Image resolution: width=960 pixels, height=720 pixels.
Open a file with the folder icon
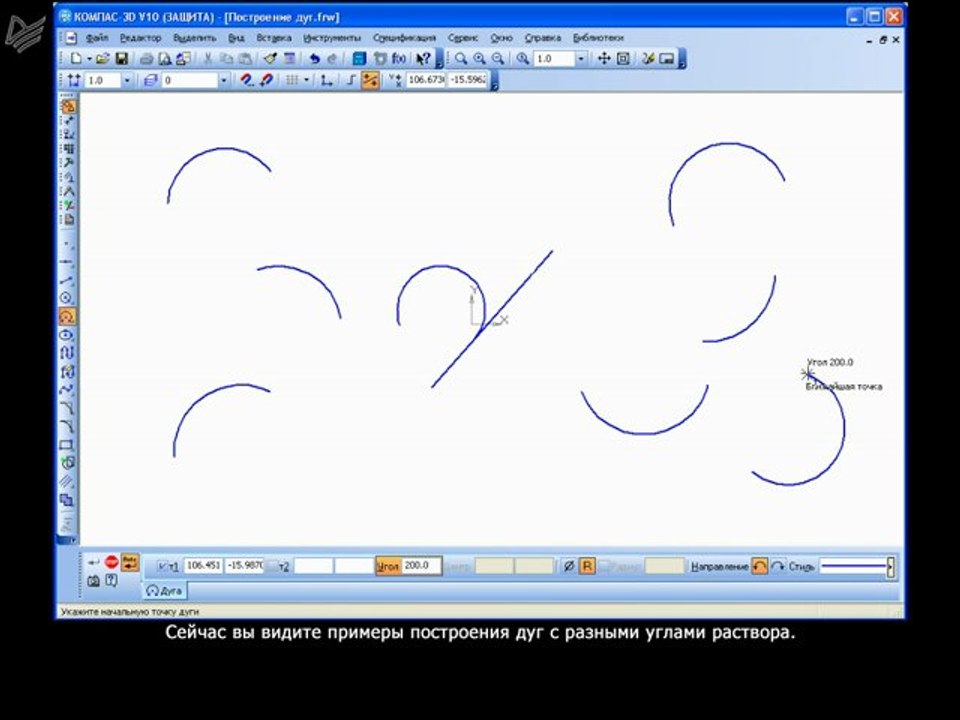click(102, 59)
